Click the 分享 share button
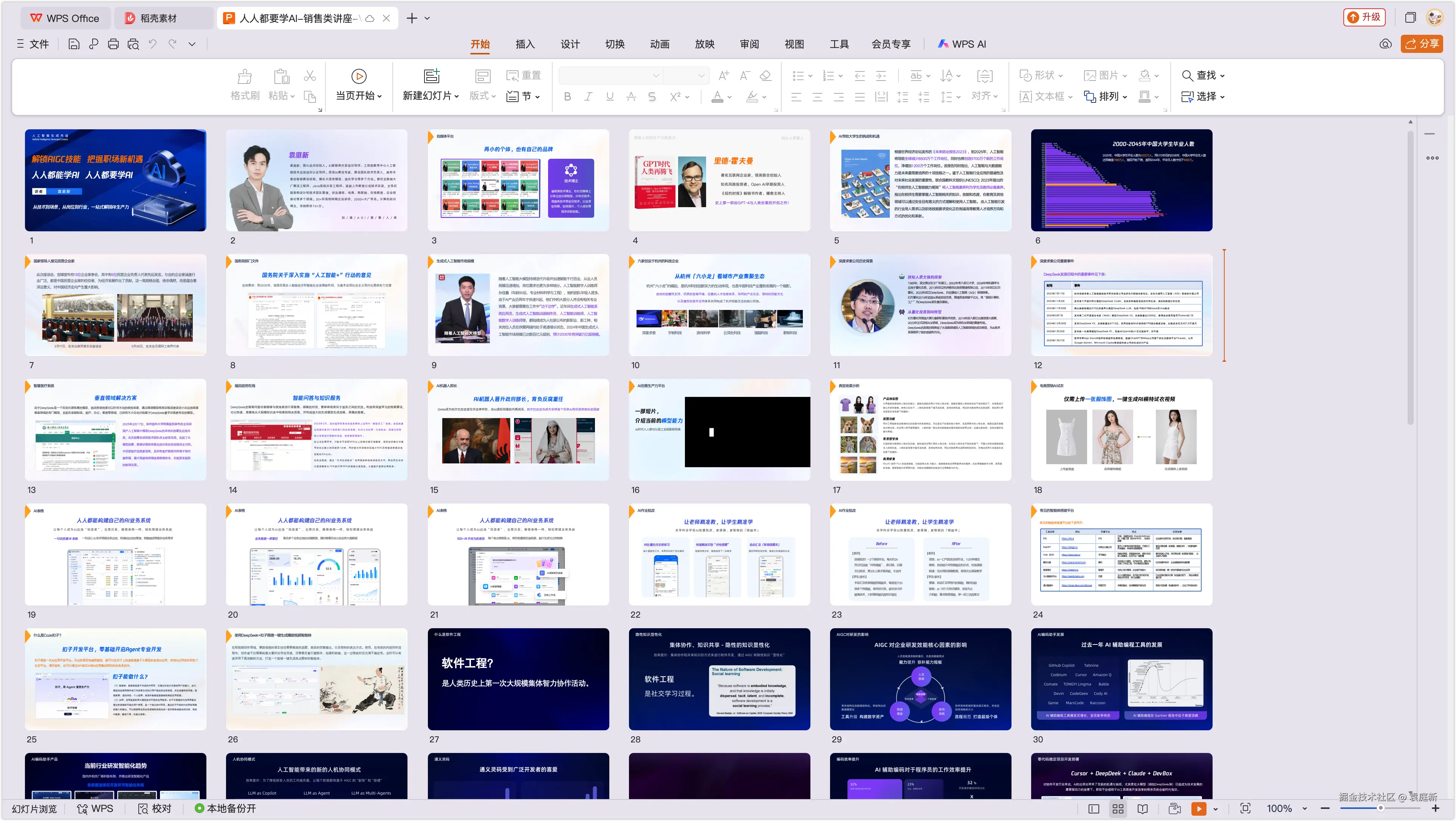The image size is (1456, 821). 1422,43
